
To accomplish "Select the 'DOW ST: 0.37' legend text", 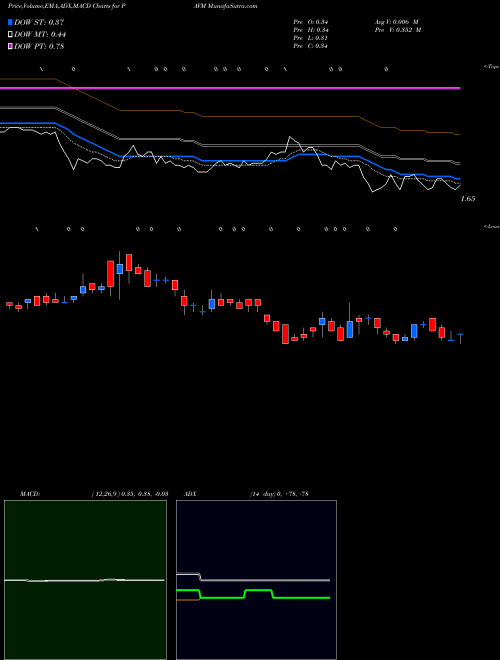I will click(x=39, y=22).
